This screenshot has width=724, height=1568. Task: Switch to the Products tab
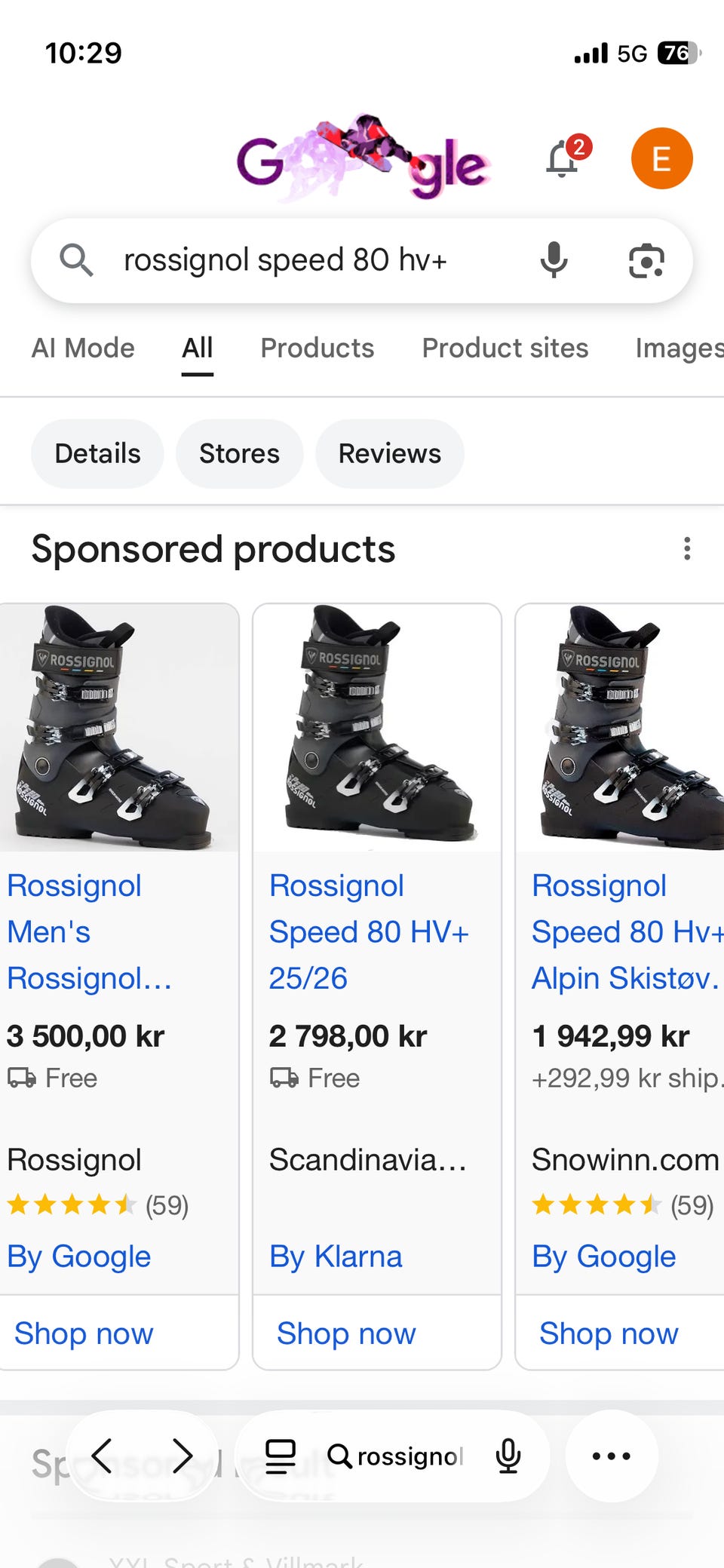point(317,348)
